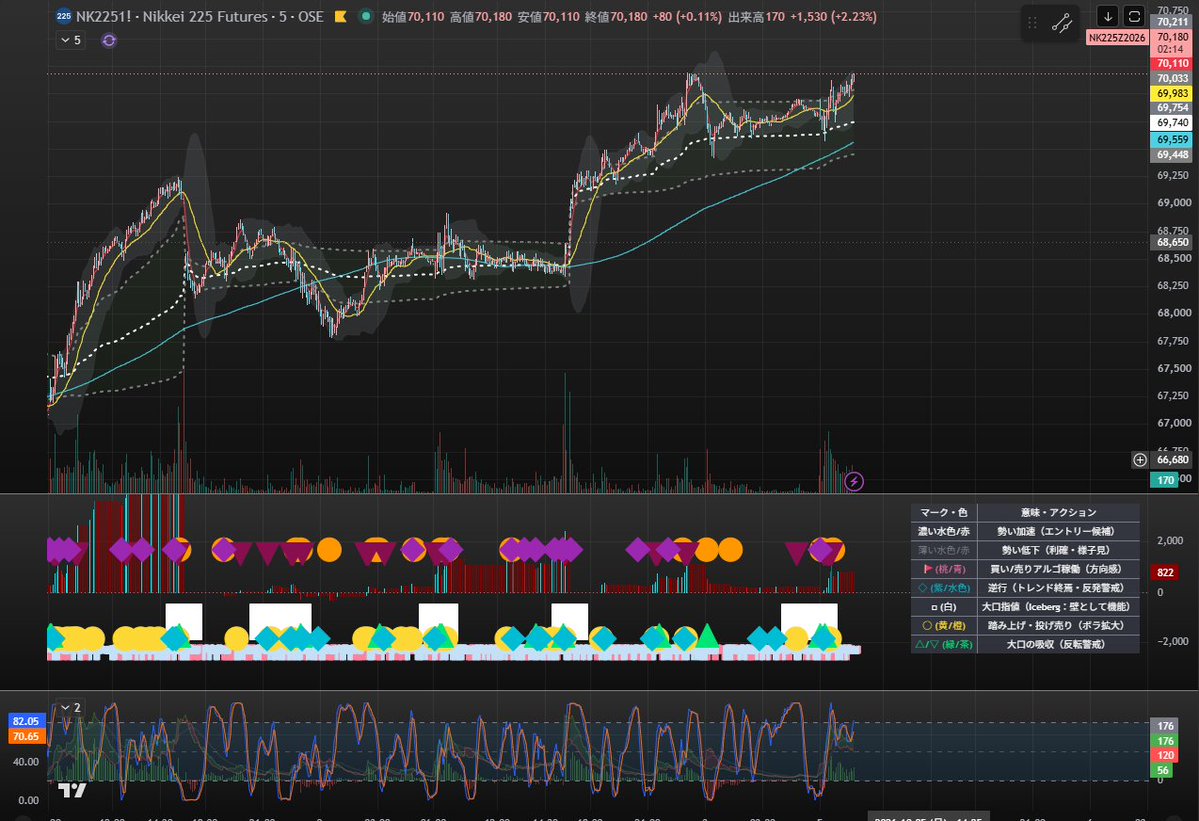Click the triangle (緑/茶) legend cell
Image resolution: width=1199 pixels, height=821 pixels.
pyautogui.click(x=944, y=644)
